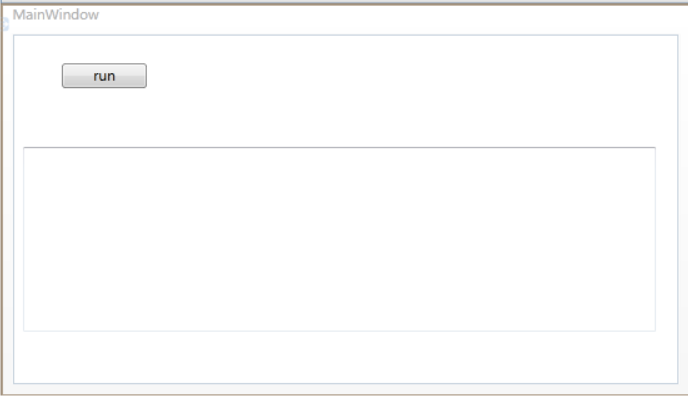
Task: Place cursor inside the empty output area
Action: click(339, 239)
